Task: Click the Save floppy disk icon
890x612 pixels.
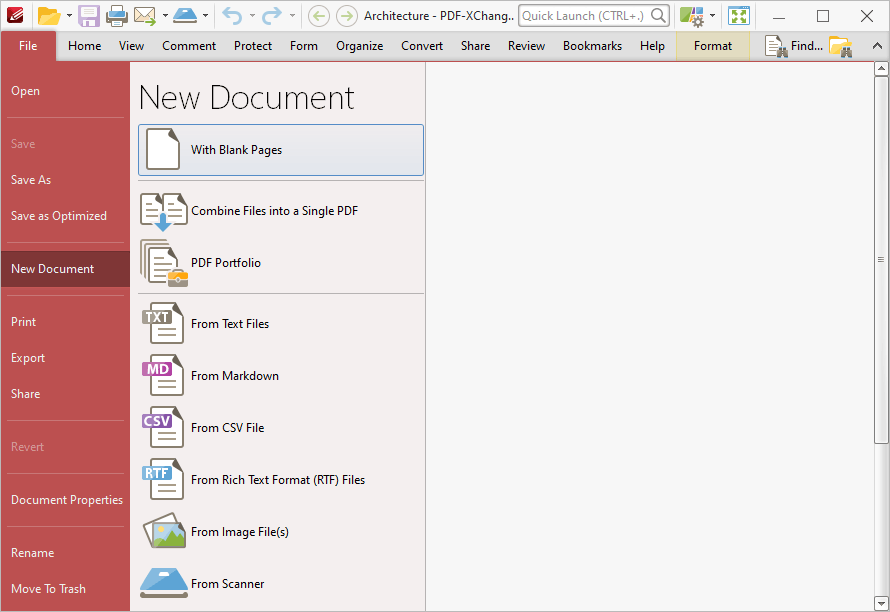Action: (89, 16)
